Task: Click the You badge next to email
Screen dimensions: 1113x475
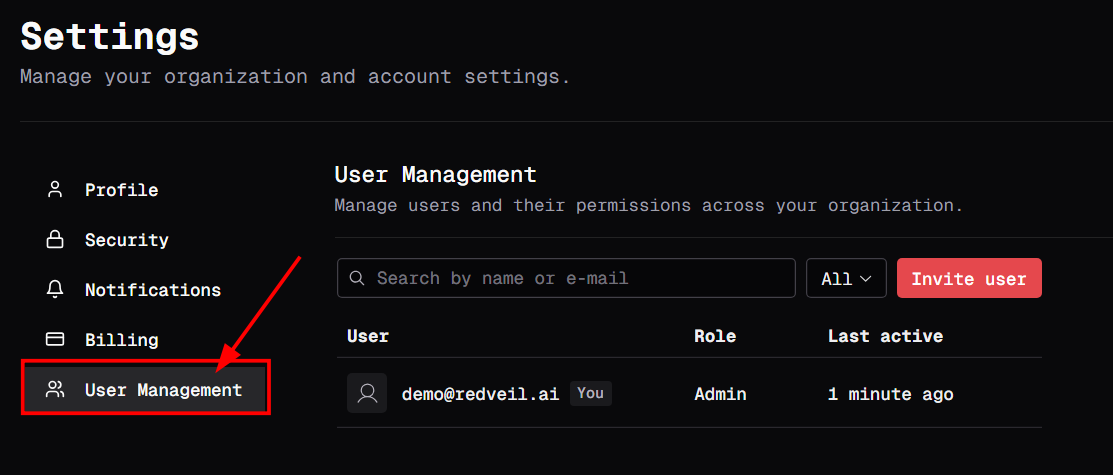Action: click(590, 393)
